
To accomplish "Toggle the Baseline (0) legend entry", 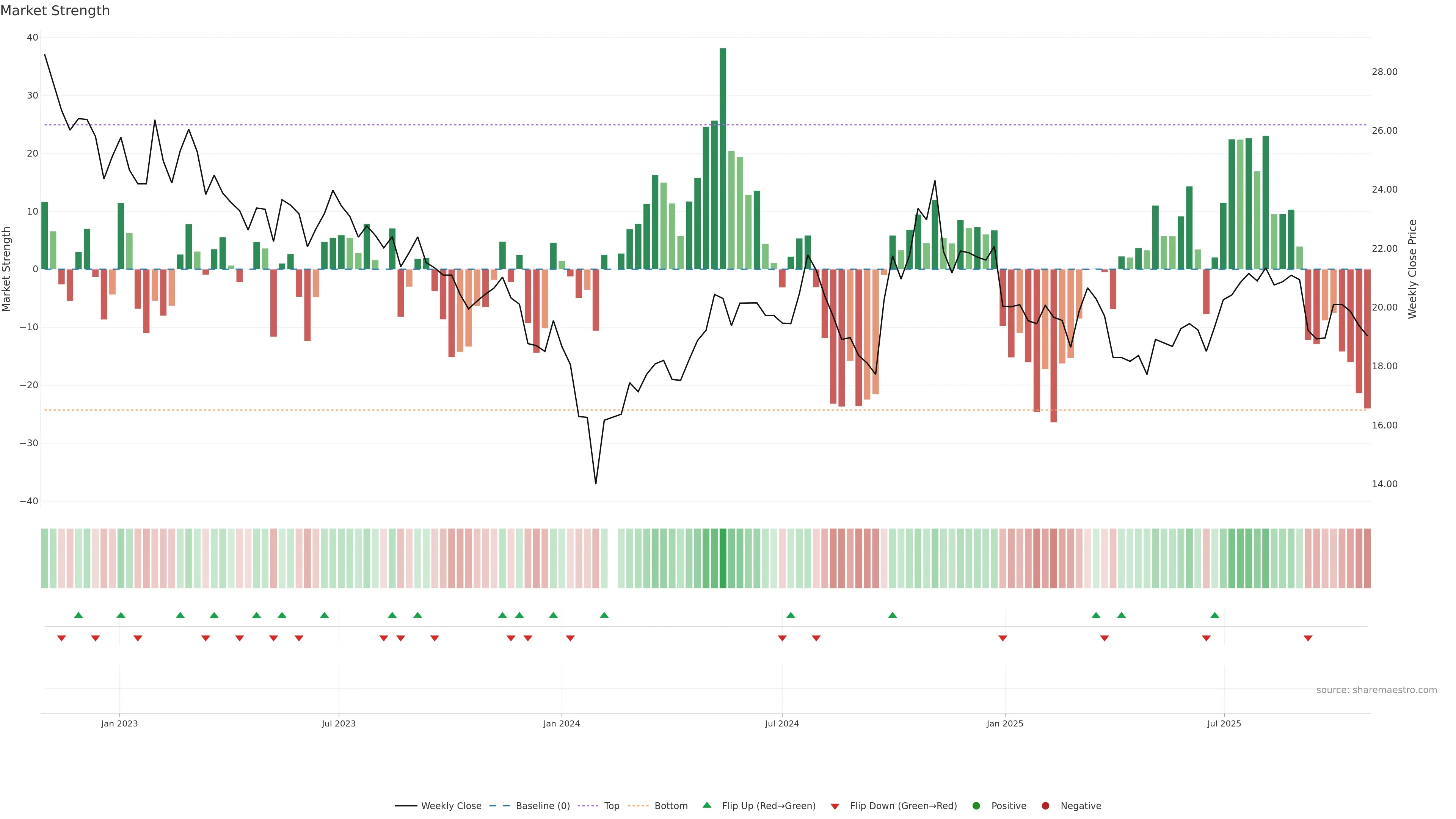I will [x=542, y=806].
